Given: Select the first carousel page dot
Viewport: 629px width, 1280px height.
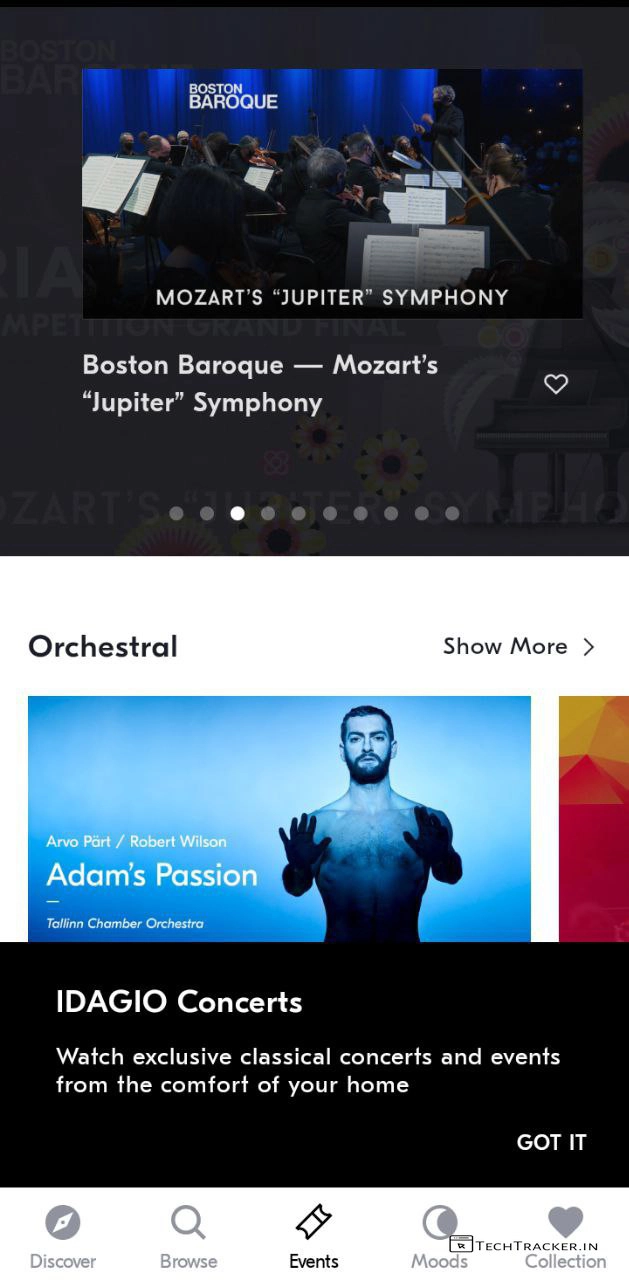Looking at the screenshot, I should tap(176, 514).
